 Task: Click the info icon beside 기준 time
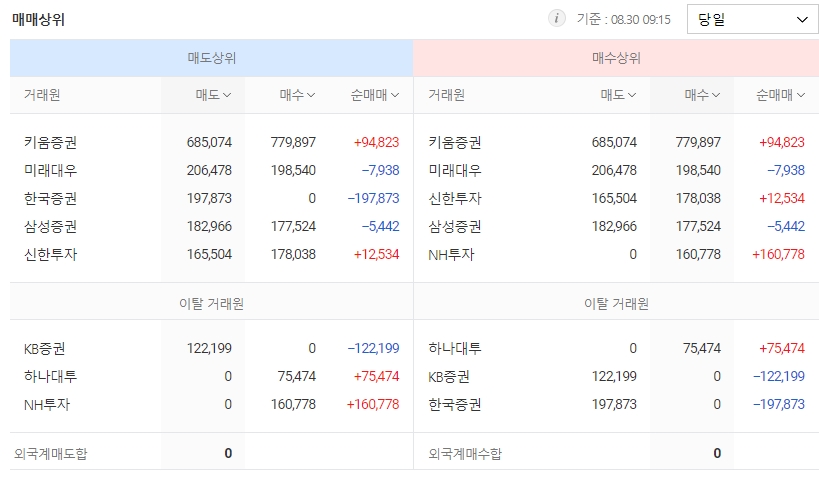[556, 19]
